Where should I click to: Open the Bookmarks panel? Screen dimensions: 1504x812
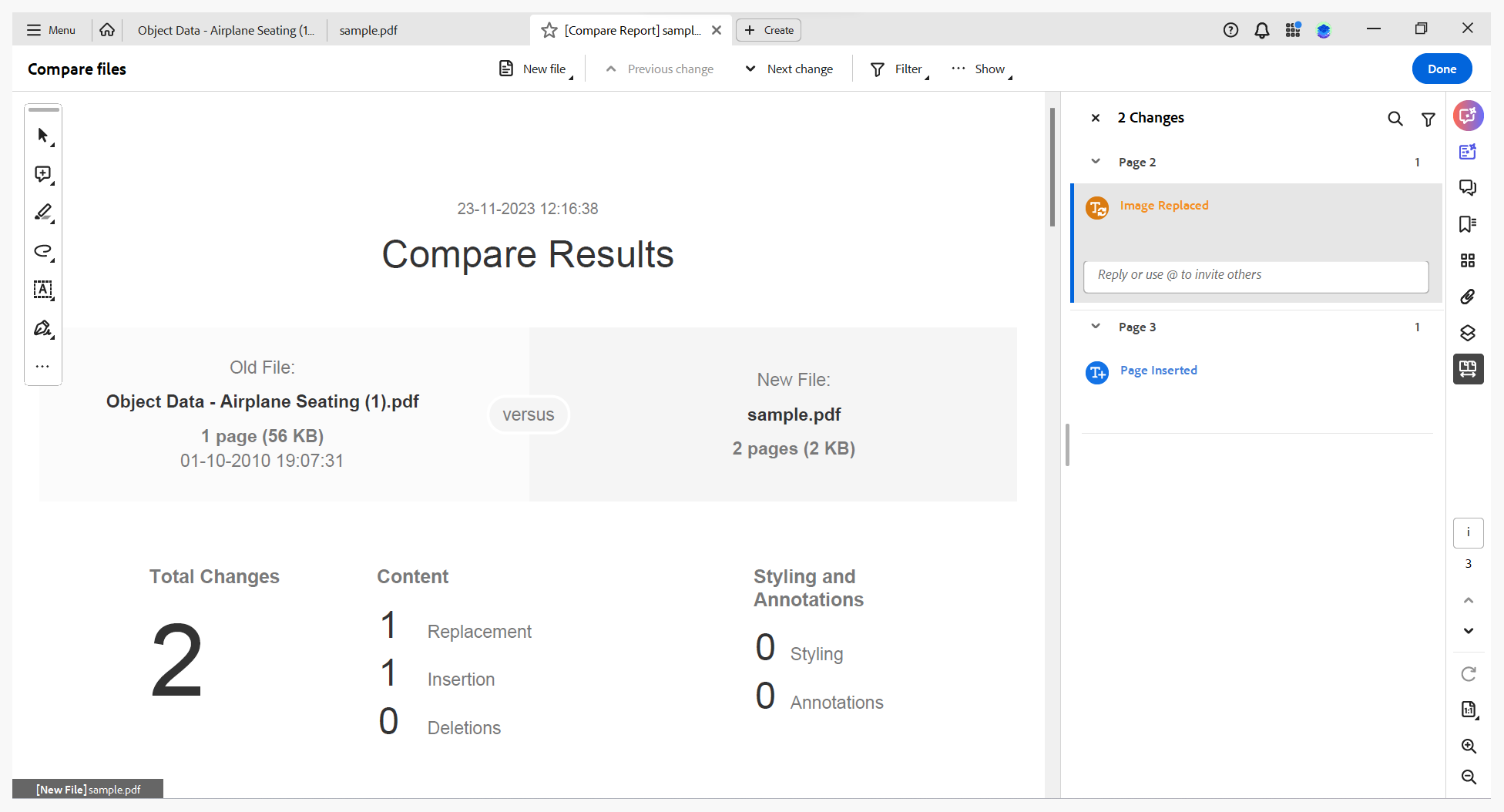pos(1468,224)
